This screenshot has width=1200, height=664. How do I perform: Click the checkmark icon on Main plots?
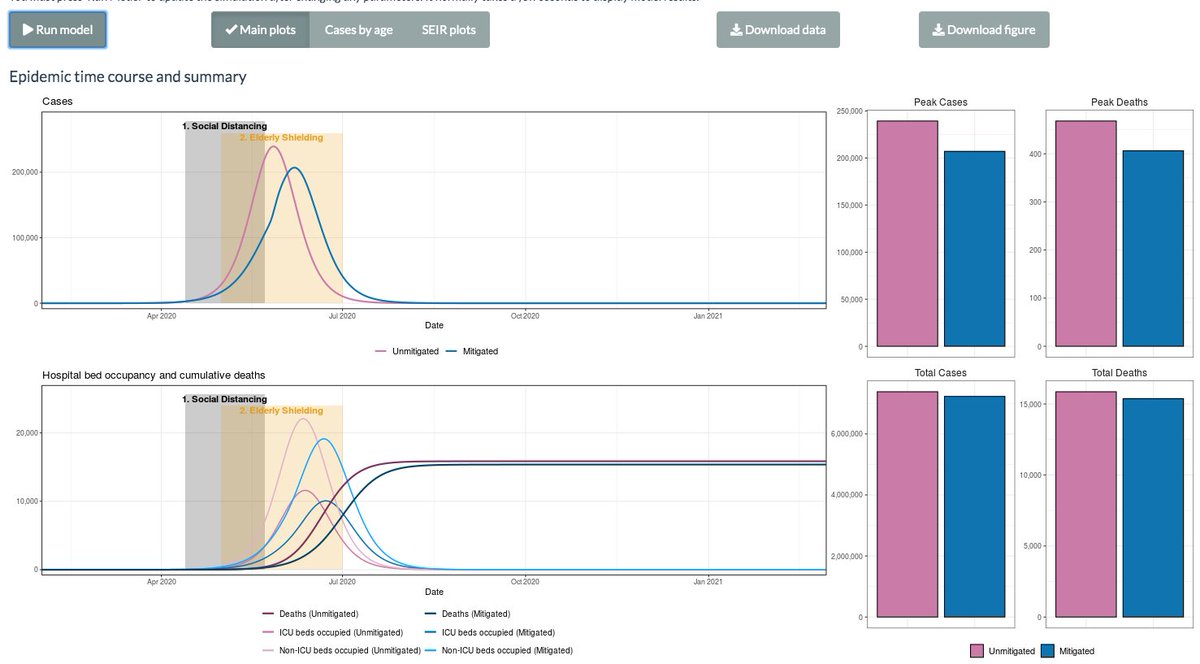[x=232, y=30]
